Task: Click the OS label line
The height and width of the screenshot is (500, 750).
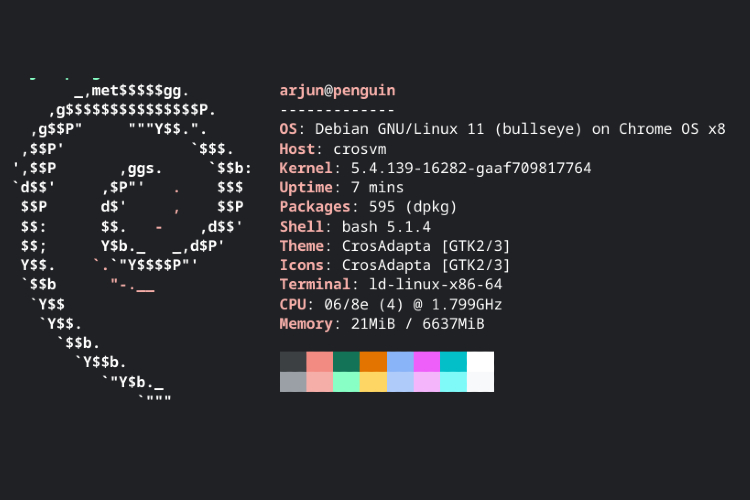Action: click(502, 129)
